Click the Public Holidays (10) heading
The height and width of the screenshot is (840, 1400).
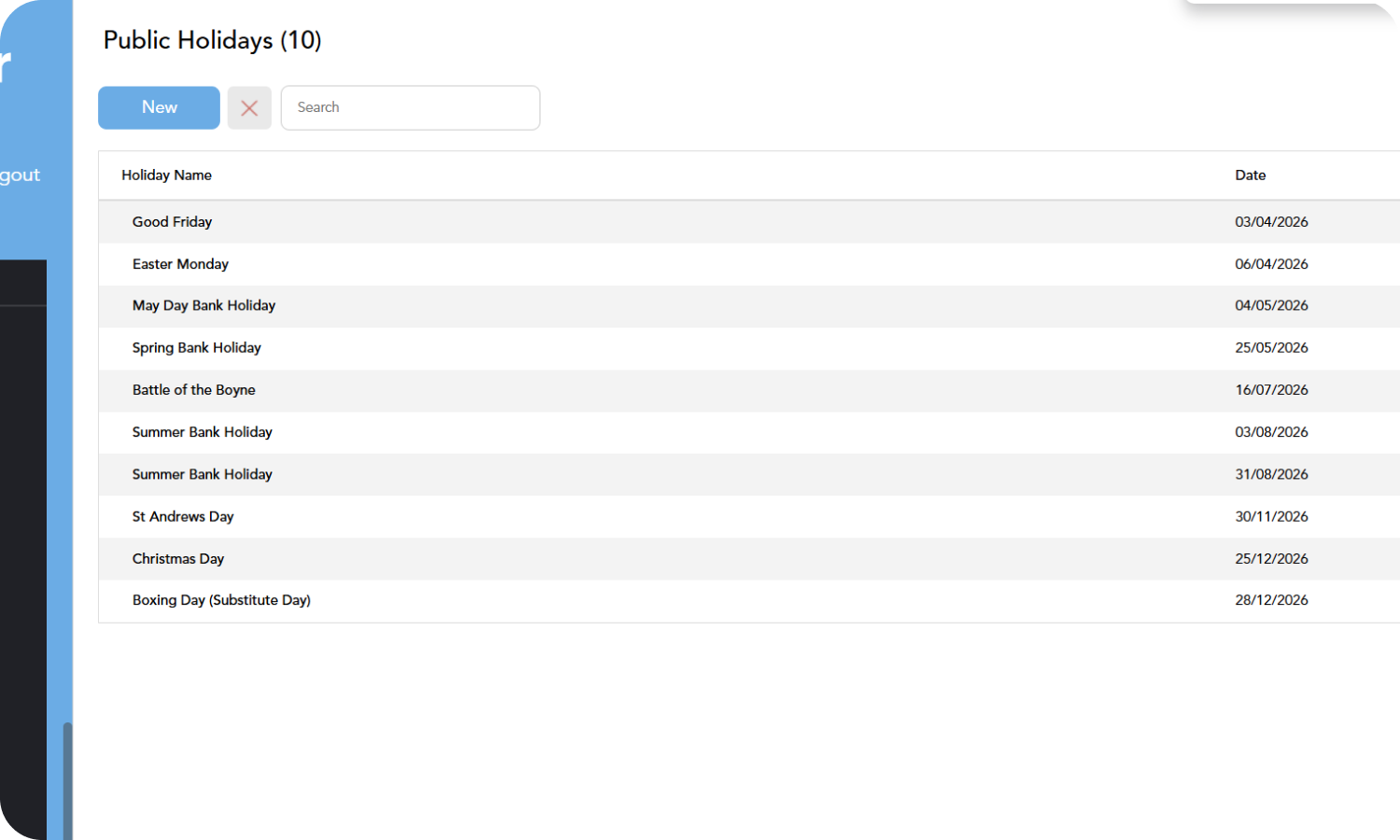[x=212, y=40]
